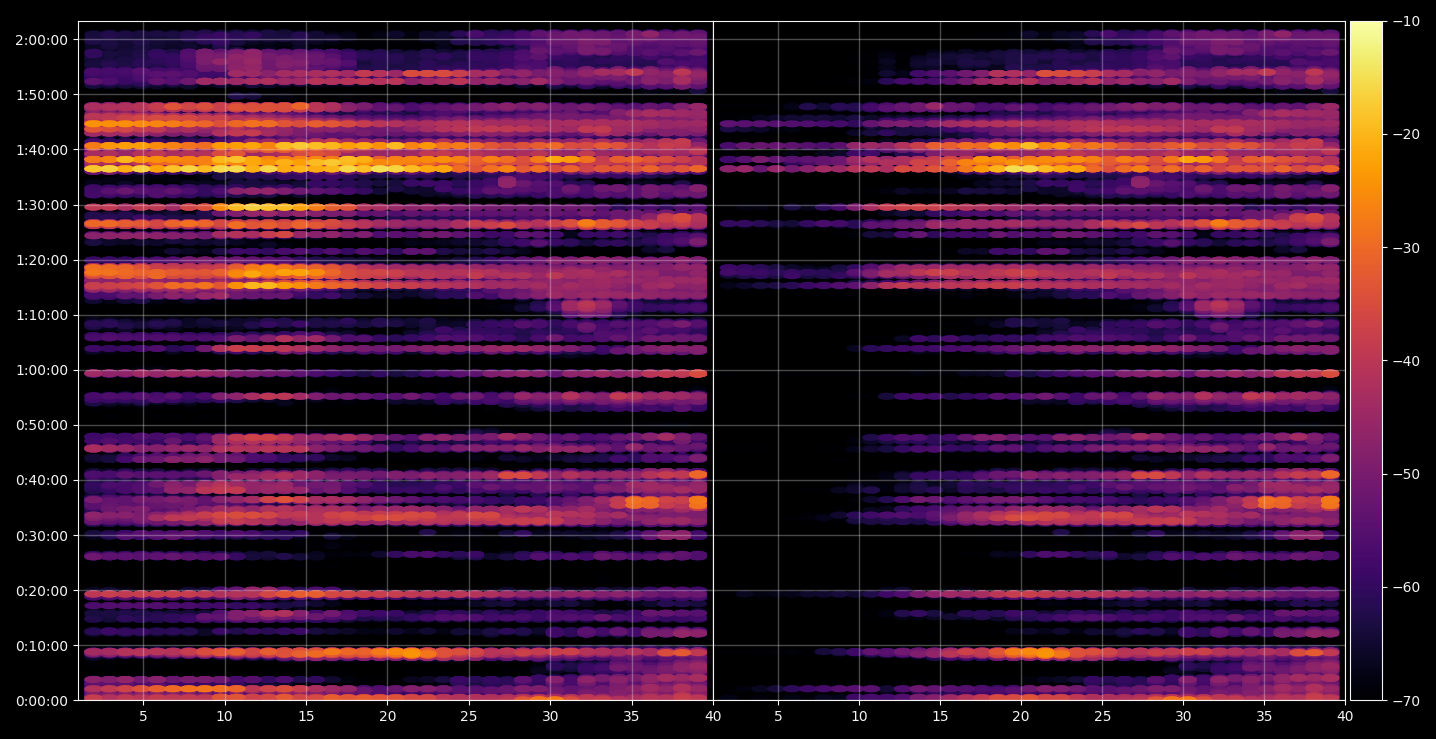Select the 1:40:00 y-axis tick label
Screen dimensions: 1436x739
tap(41, 150)
